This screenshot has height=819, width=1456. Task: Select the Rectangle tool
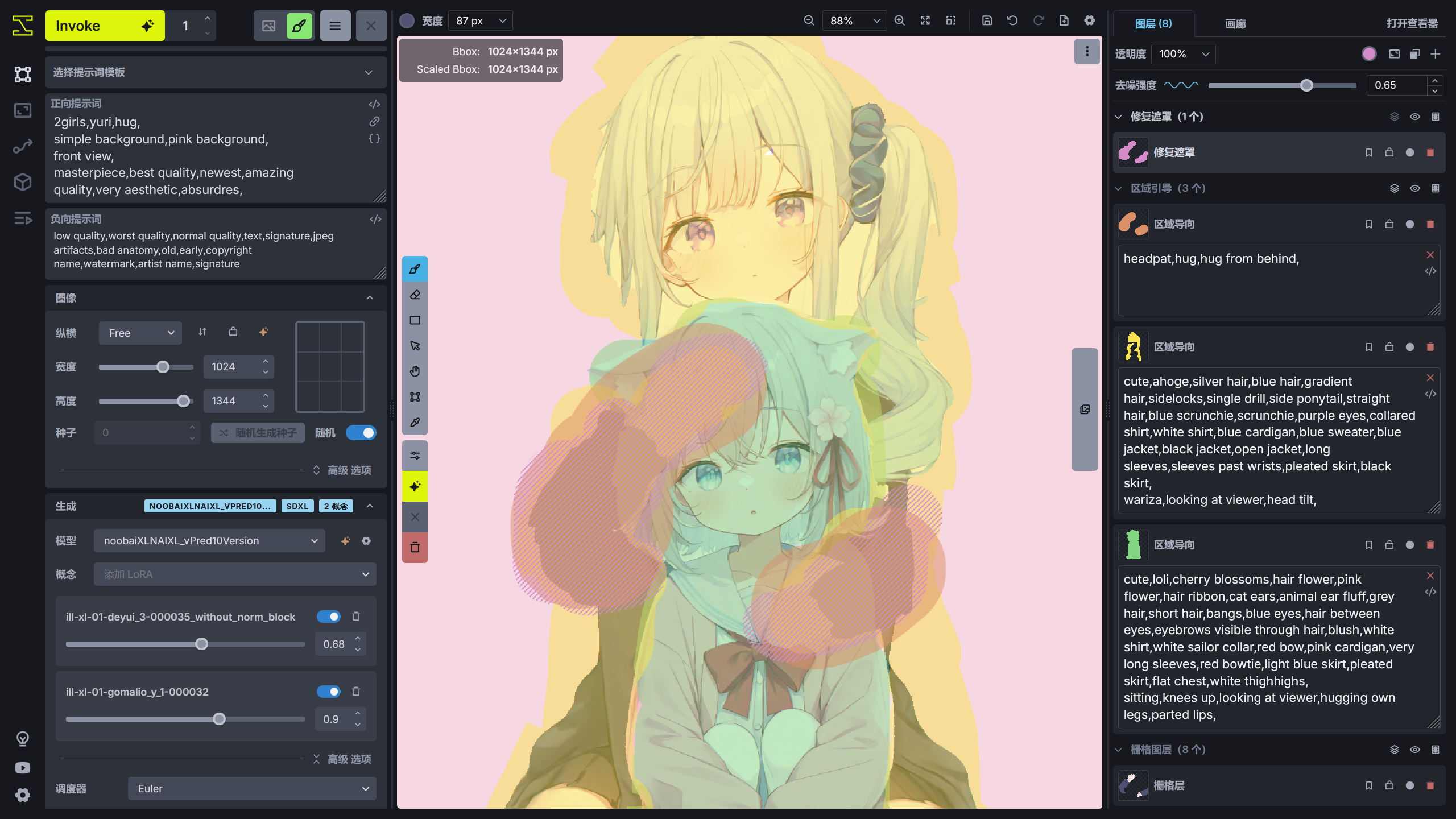click(415, 320)
